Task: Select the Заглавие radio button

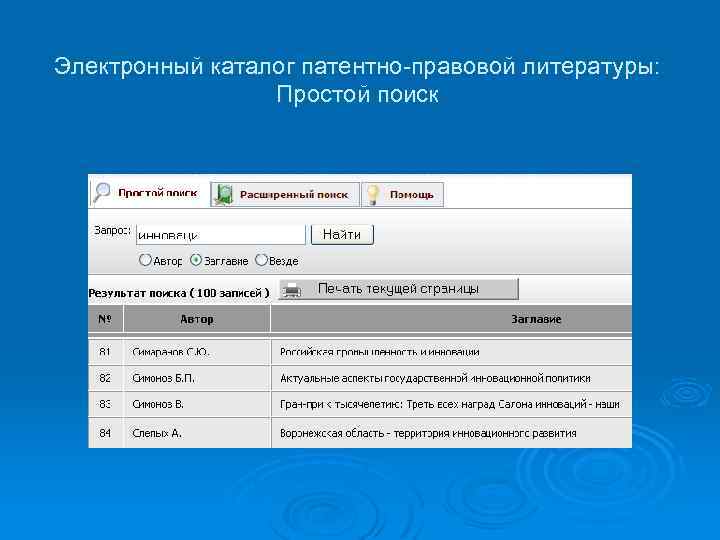Action: pyautogui.click(x=196, y=260)
